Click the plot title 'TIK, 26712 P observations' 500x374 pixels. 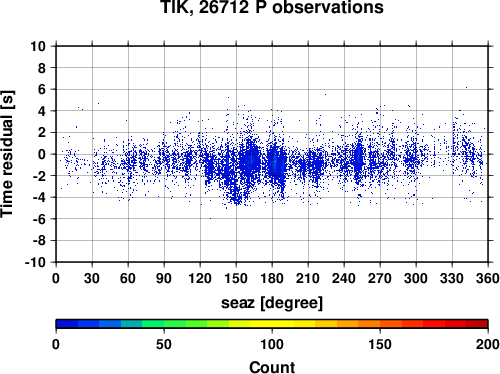[x=272, y=7]
